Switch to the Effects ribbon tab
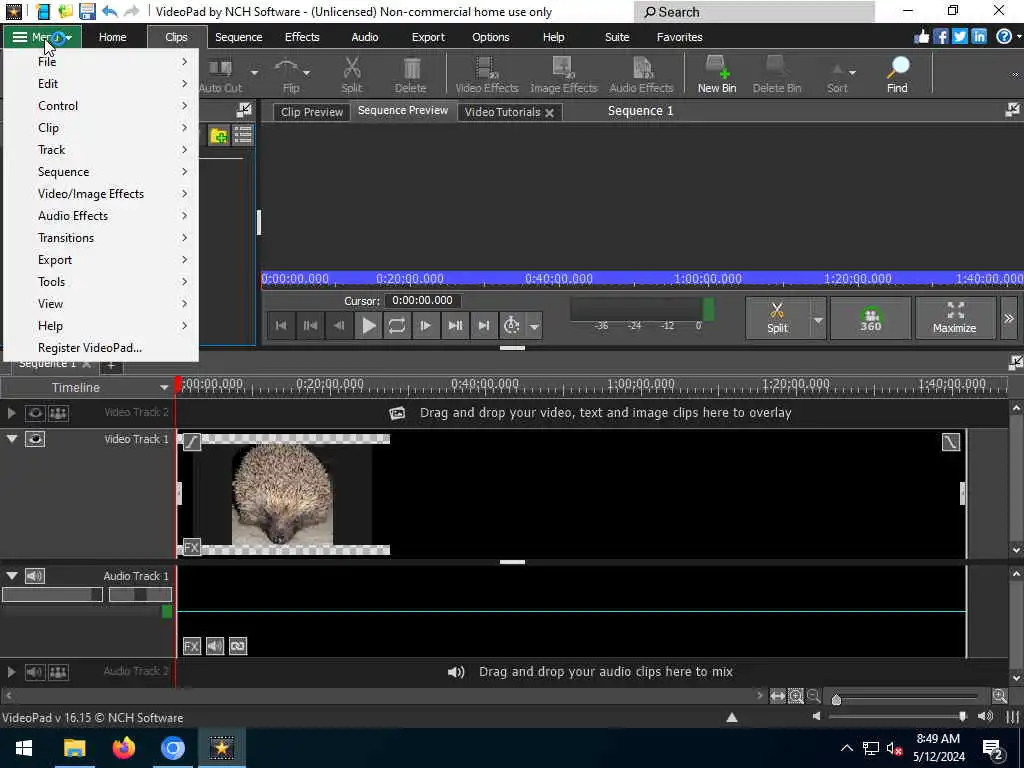This screenshot has height=768, width=1024. [x=302, y=37]
